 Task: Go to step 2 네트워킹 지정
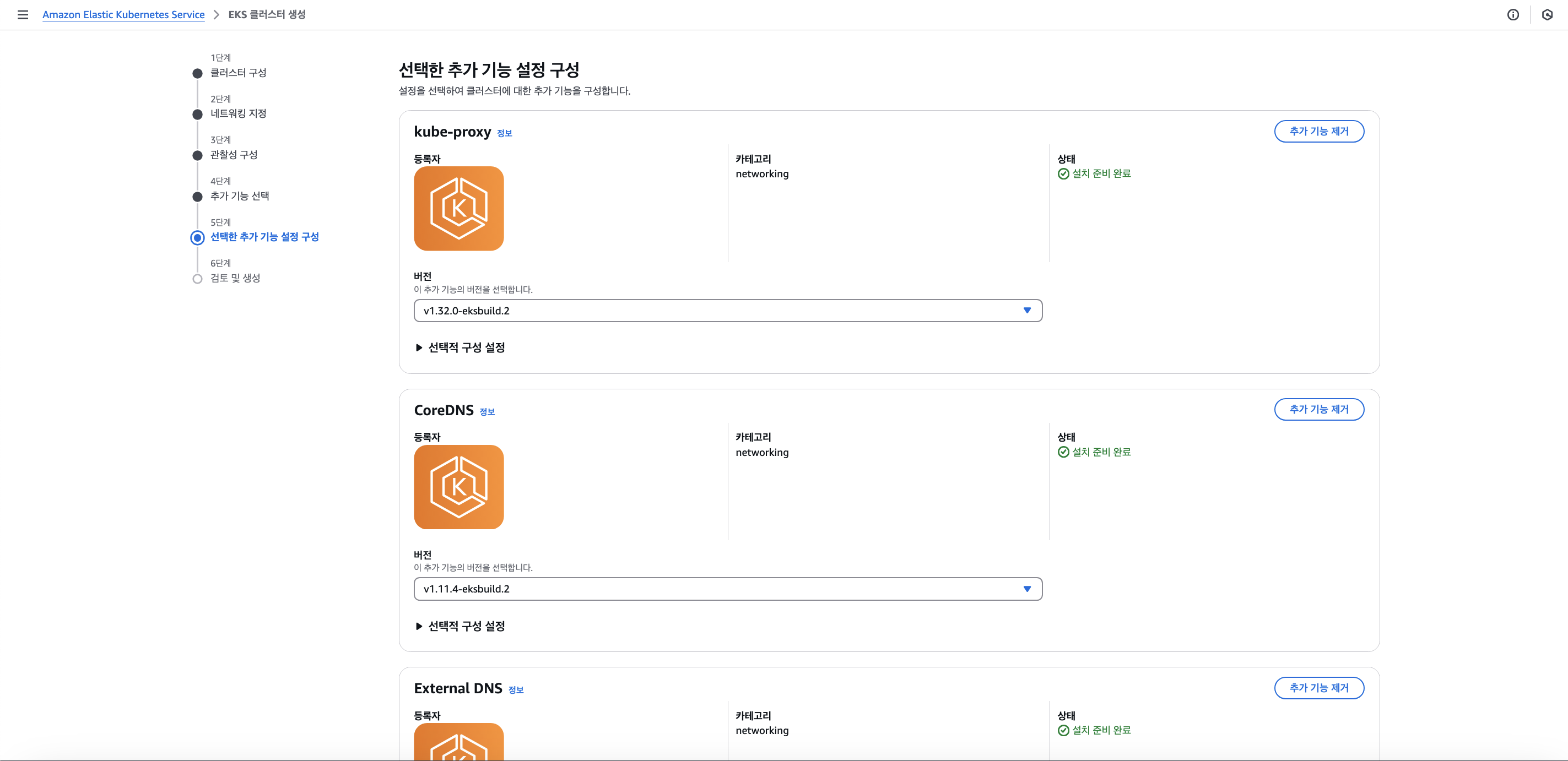coord(238,114)
